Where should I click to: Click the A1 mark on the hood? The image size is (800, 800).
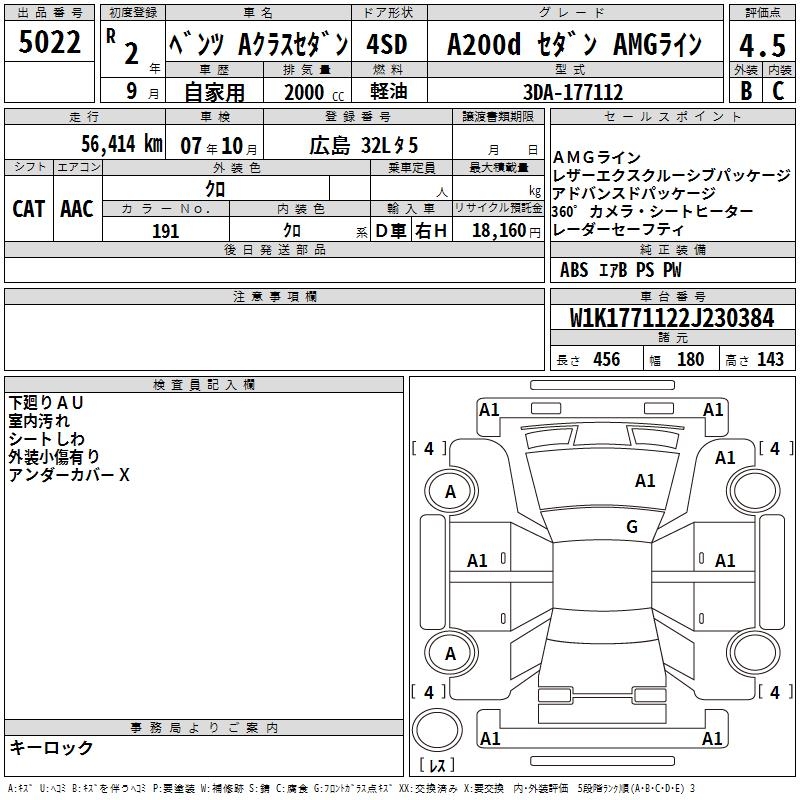[645, 481]
